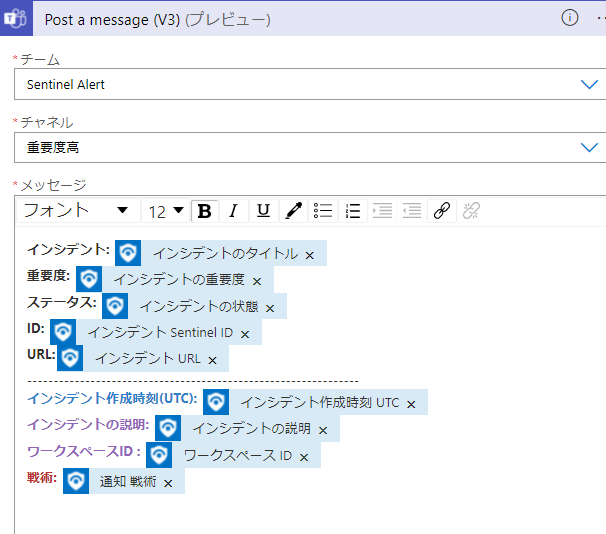Toggle Underline formatting
This screenshot has height=534, width=606.
[264, 211]
